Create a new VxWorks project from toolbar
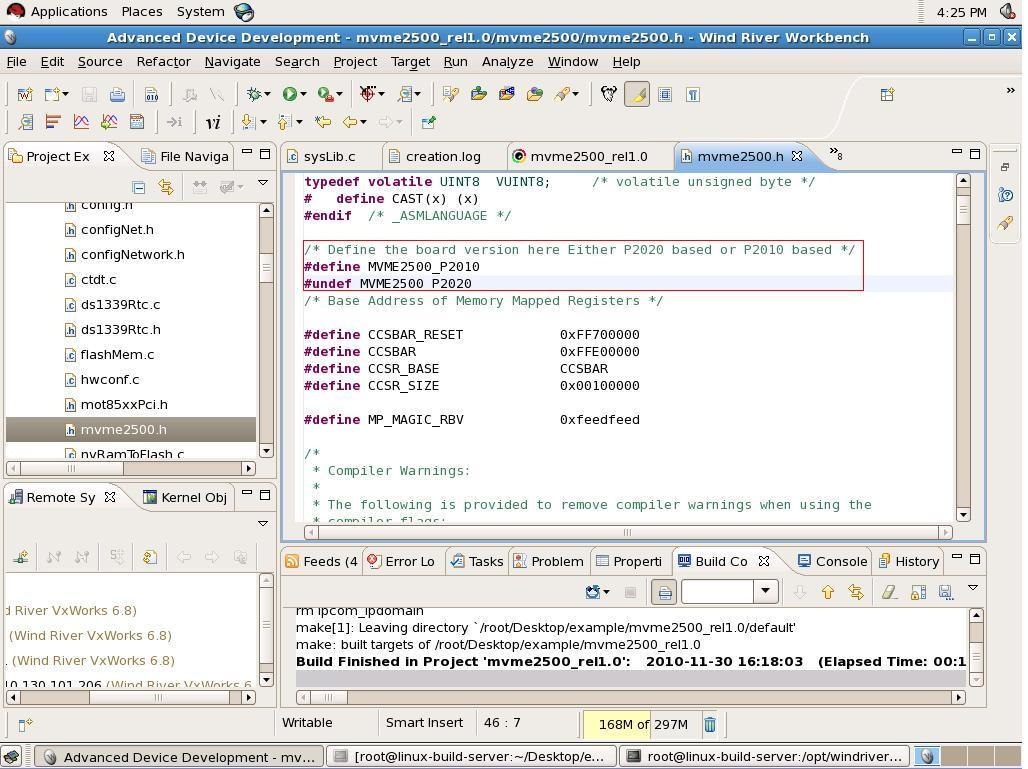Screen dimensions: 1028x769 pos(25,94)
